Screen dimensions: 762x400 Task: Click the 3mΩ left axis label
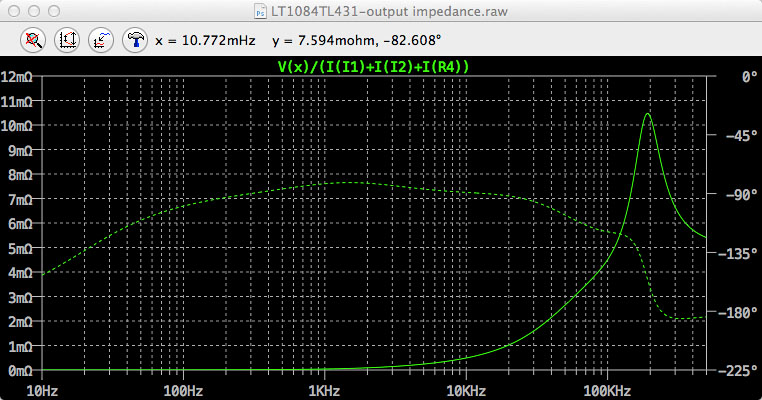point(20,297)
